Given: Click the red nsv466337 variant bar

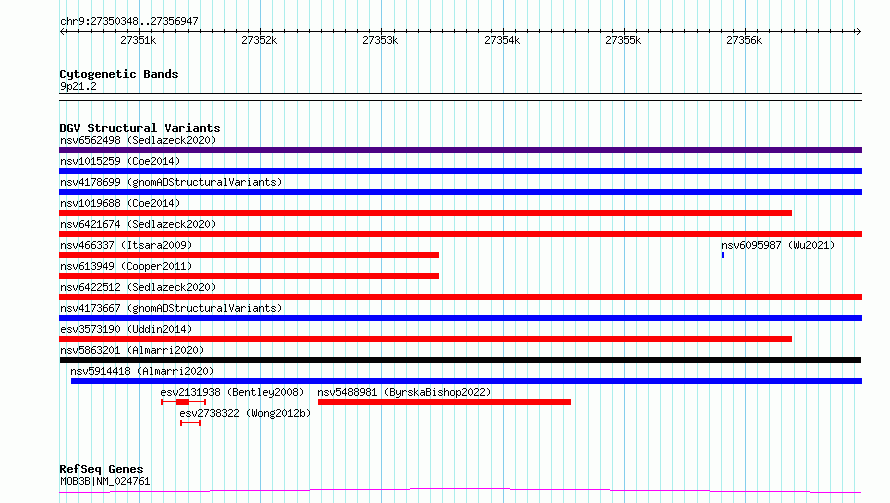Looking at the screenshot, I should pos(249,255).
